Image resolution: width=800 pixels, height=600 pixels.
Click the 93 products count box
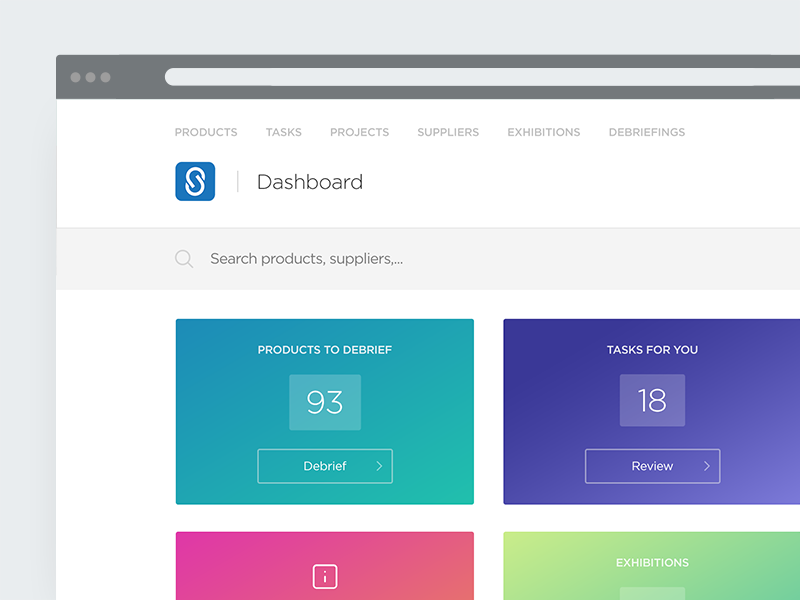coord(325,402)
